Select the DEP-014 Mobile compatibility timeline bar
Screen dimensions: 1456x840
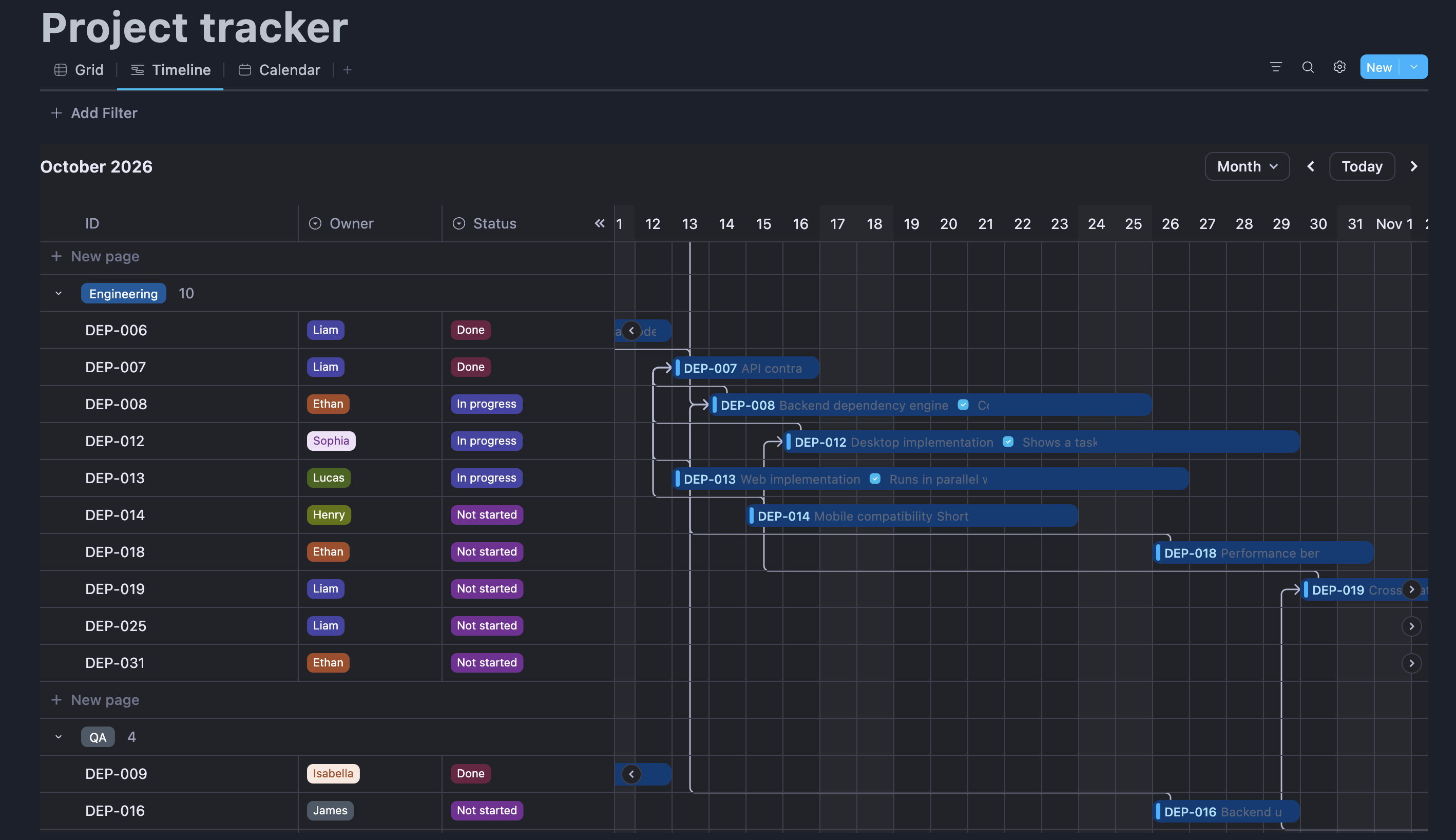(911, 516)
